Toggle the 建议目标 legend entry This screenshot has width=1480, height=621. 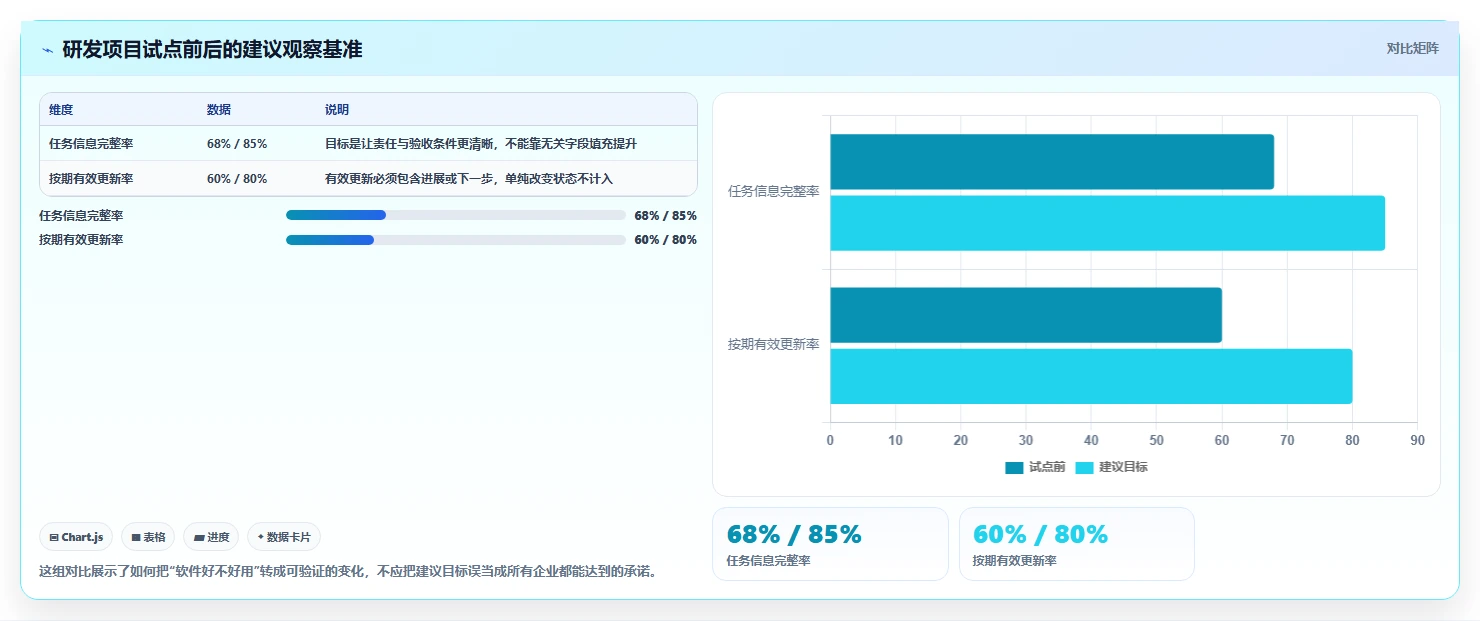(x=1111, y=467)
